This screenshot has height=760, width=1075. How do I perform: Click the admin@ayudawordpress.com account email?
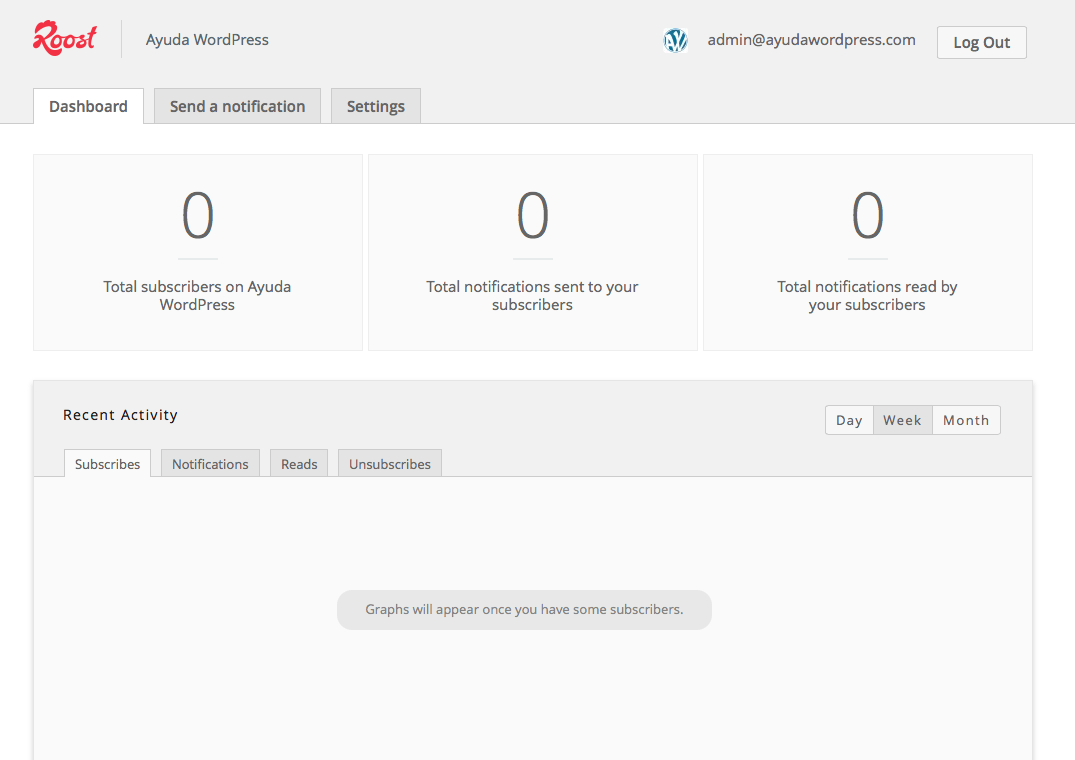click(811, 40)
